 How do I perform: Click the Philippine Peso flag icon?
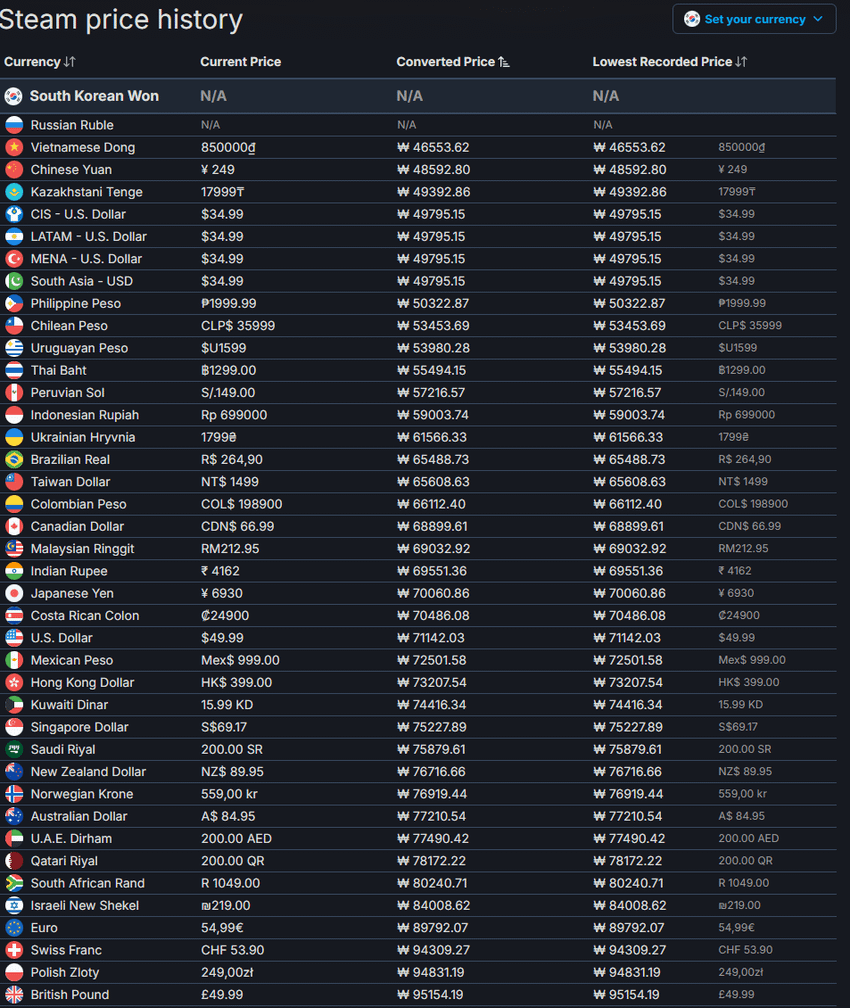[14, 303]
